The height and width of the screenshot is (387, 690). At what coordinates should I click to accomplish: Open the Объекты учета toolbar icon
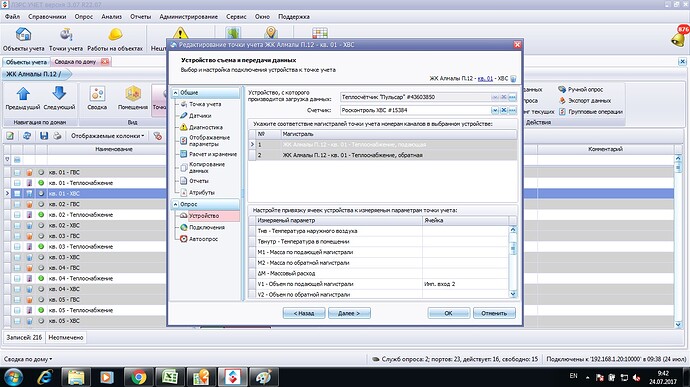23,39
